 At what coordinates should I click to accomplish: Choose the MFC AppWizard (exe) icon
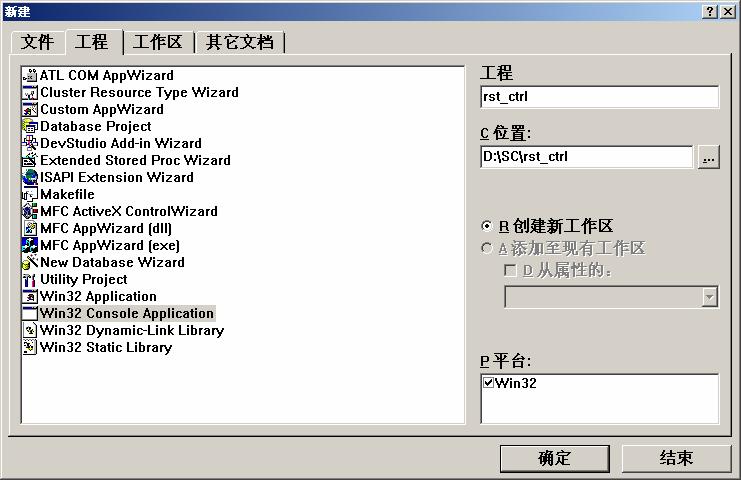point(30,245)
